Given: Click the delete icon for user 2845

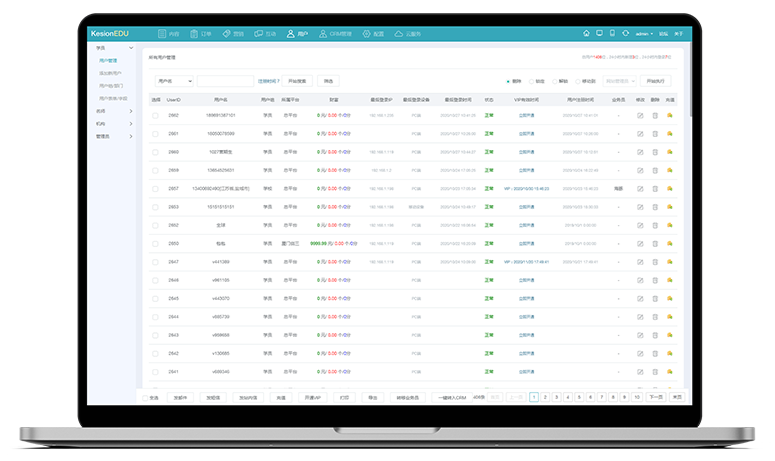Looking at the screenshot, I should (655, 298).
